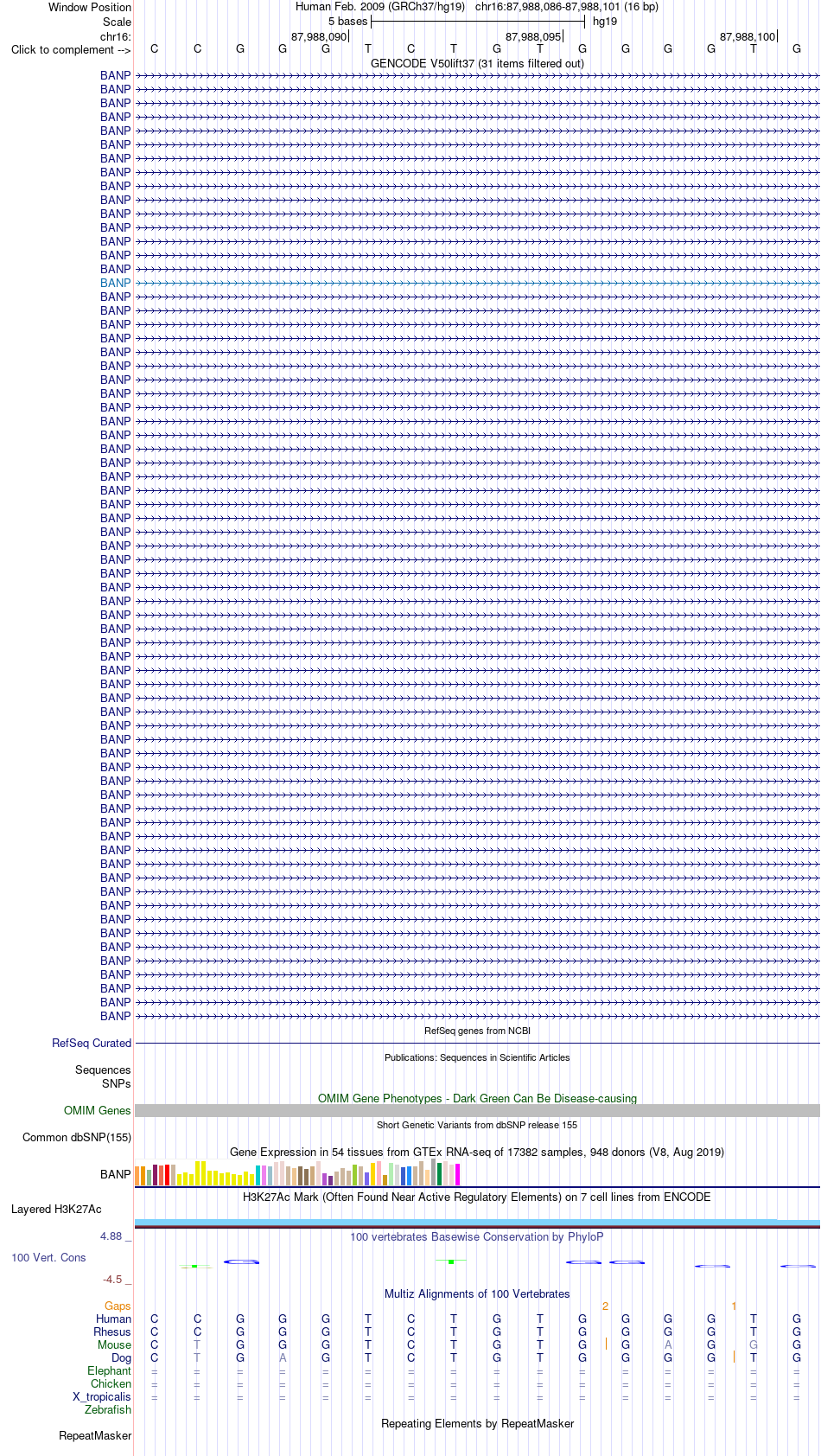Click the 'Window Position' label
Screen dimensions: 821x1456
[x=90, y=7]
